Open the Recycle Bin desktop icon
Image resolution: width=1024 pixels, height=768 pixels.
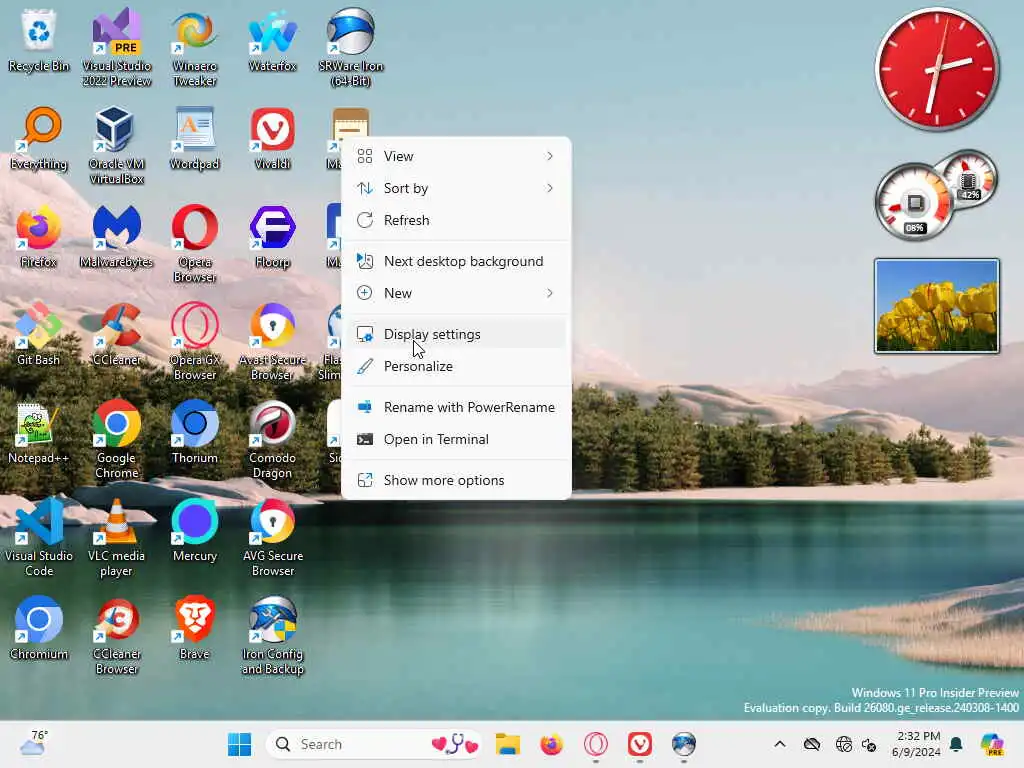tap(39, 40)
